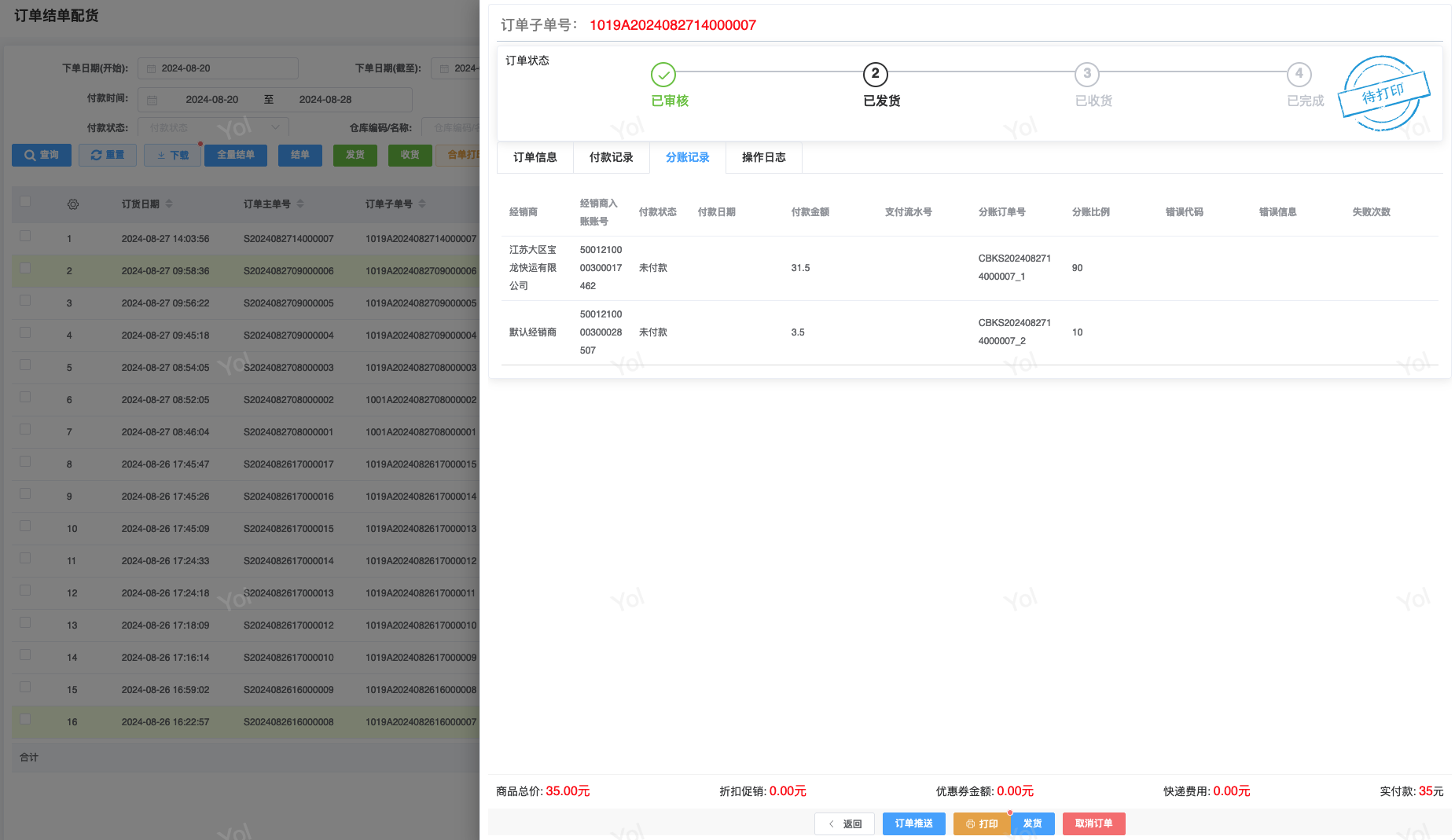The height and width of the screenshot is (840, 1455).
Task: Click the sort icon beside 订单主单号
Action: pyautogui.click(x=300, y=204)
